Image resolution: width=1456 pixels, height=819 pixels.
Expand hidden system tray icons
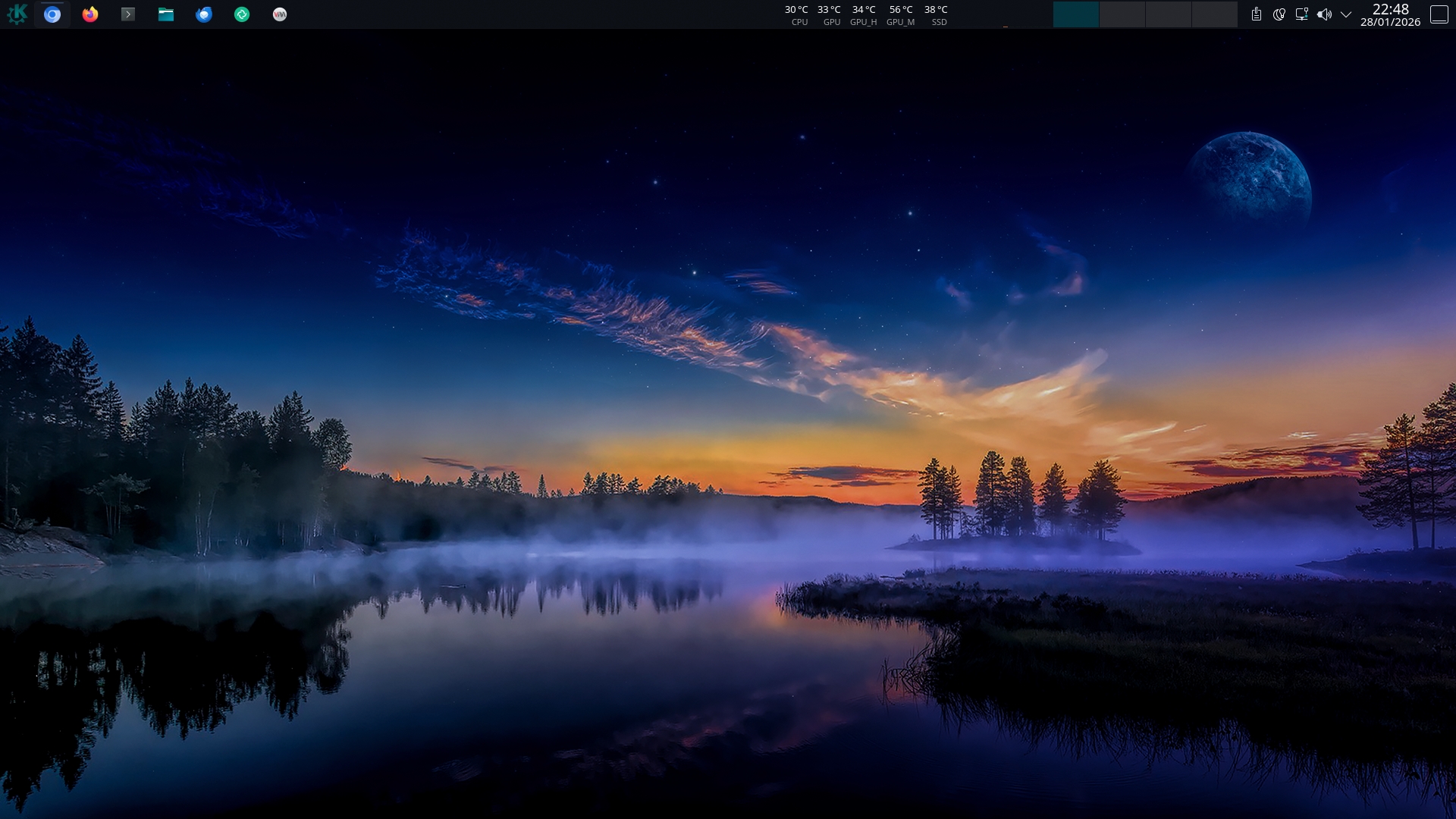[x=1346, y=14]
